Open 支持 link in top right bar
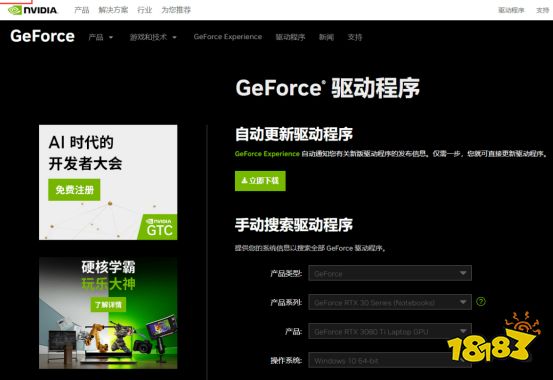The image size is (553, 380). [542, 10]
